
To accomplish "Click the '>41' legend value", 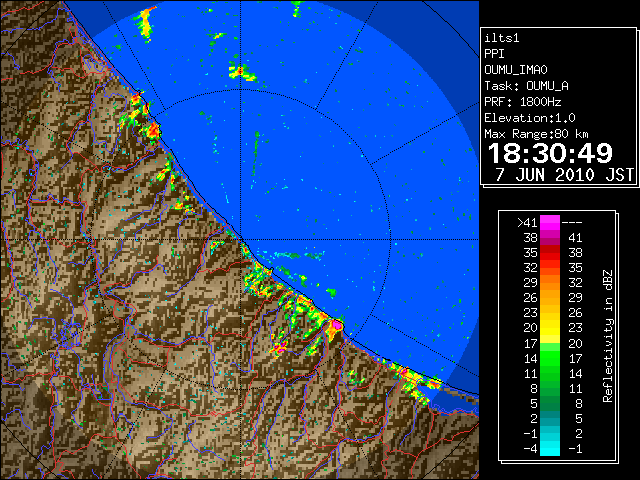I will (x=527, y=223).
